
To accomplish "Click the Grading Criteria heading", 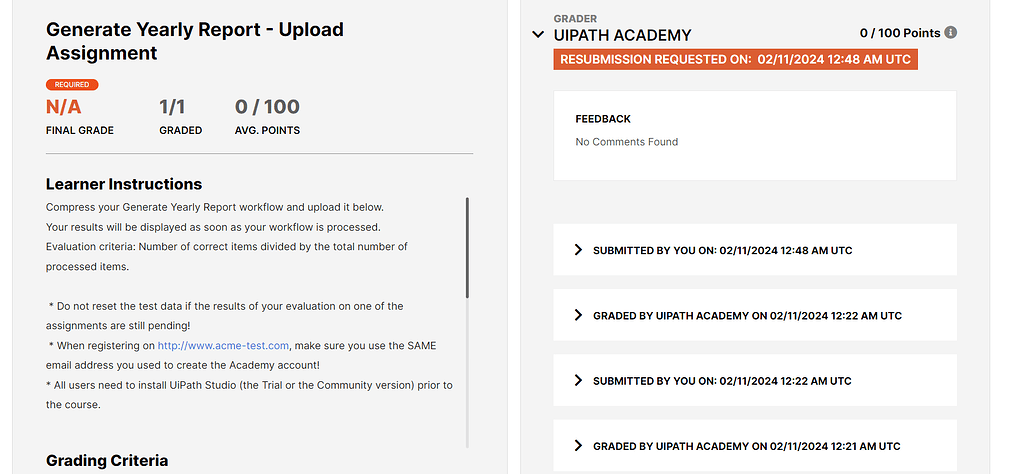I will click(107, 461).
